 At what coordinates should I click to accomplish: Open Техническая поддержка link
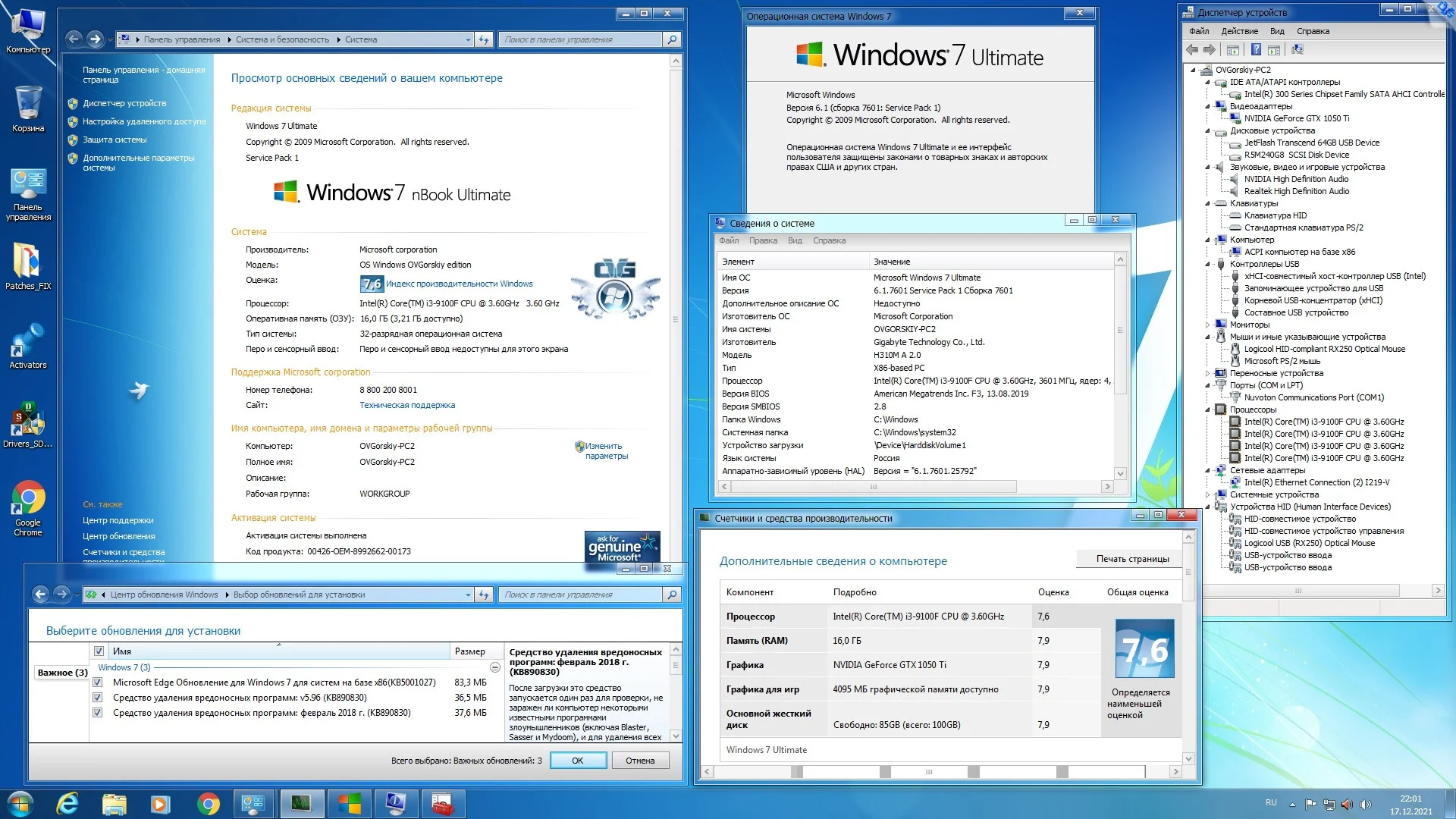tap(406, 405)
